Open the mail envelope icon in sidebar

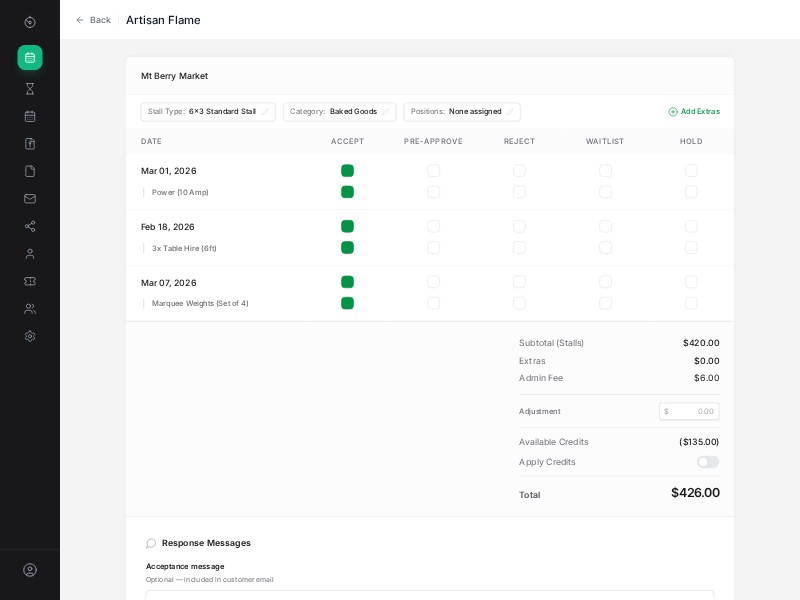[30, 198]
